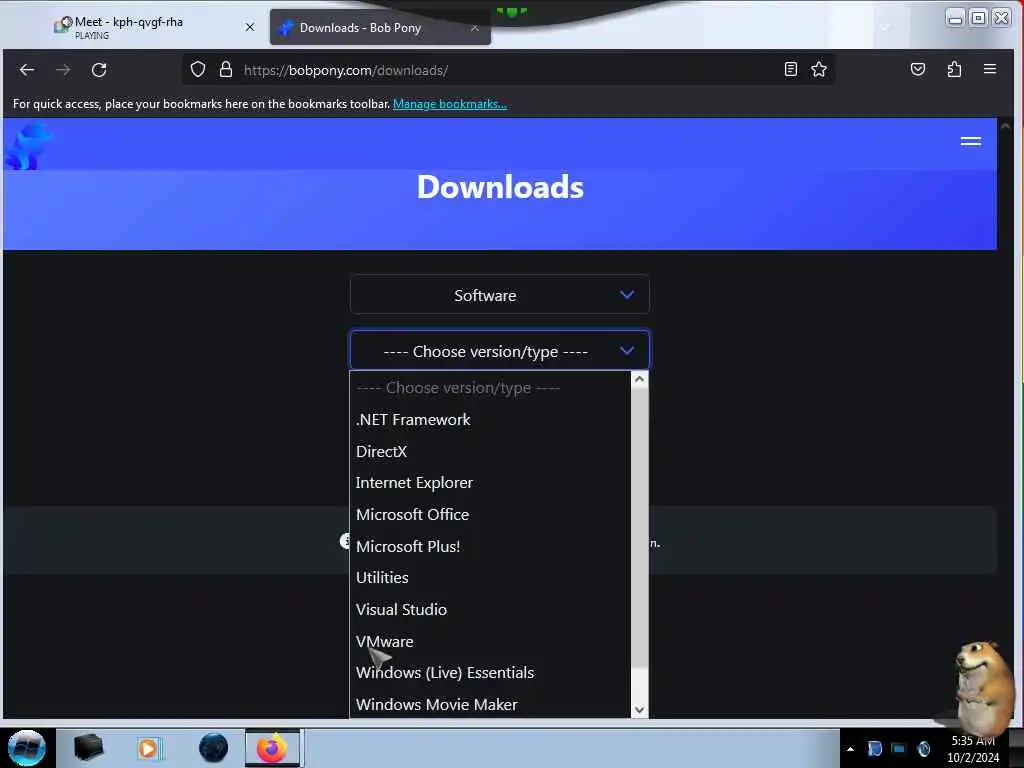Reload the Bob Pony downloads page
1024x768 pixels.
pyautogui.click(x=99, y=70)
